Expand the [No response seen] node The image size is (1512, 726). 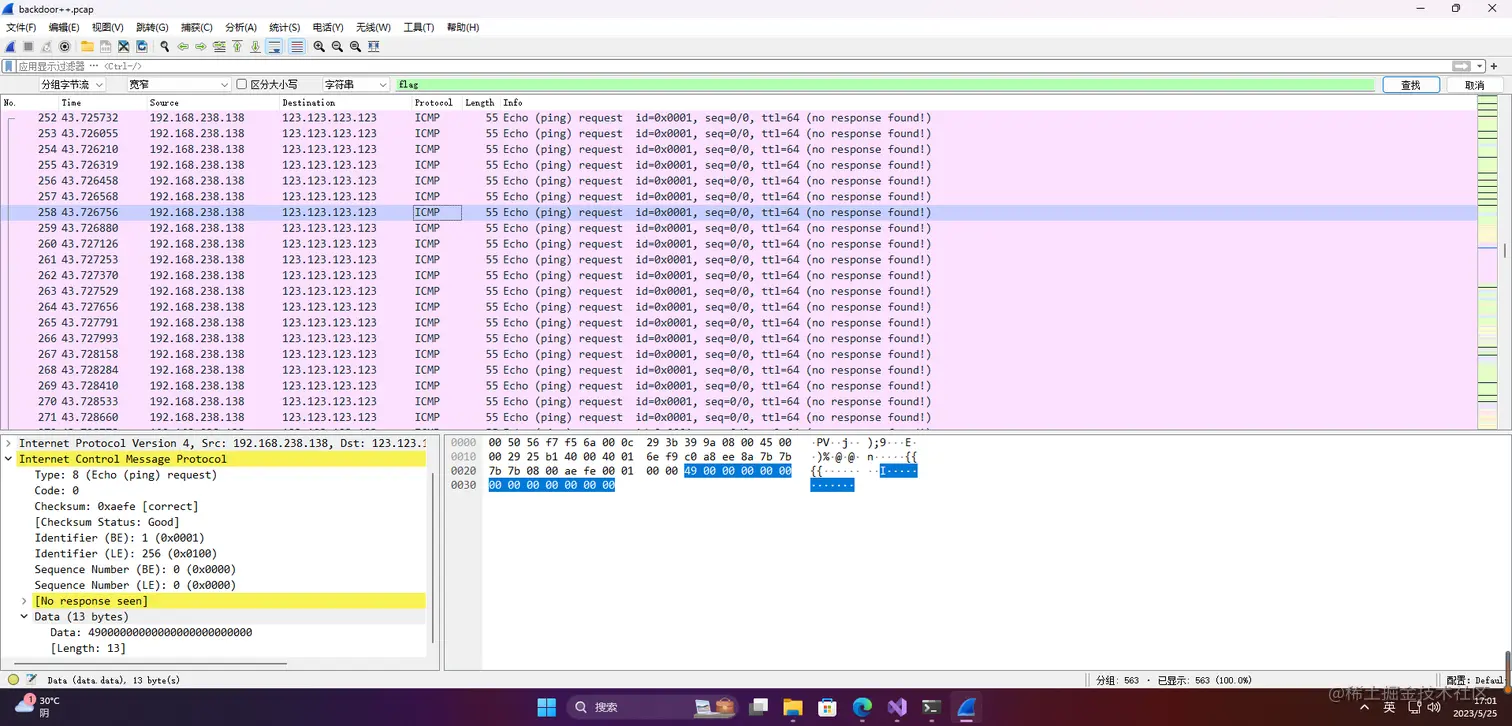pos(24,601)
